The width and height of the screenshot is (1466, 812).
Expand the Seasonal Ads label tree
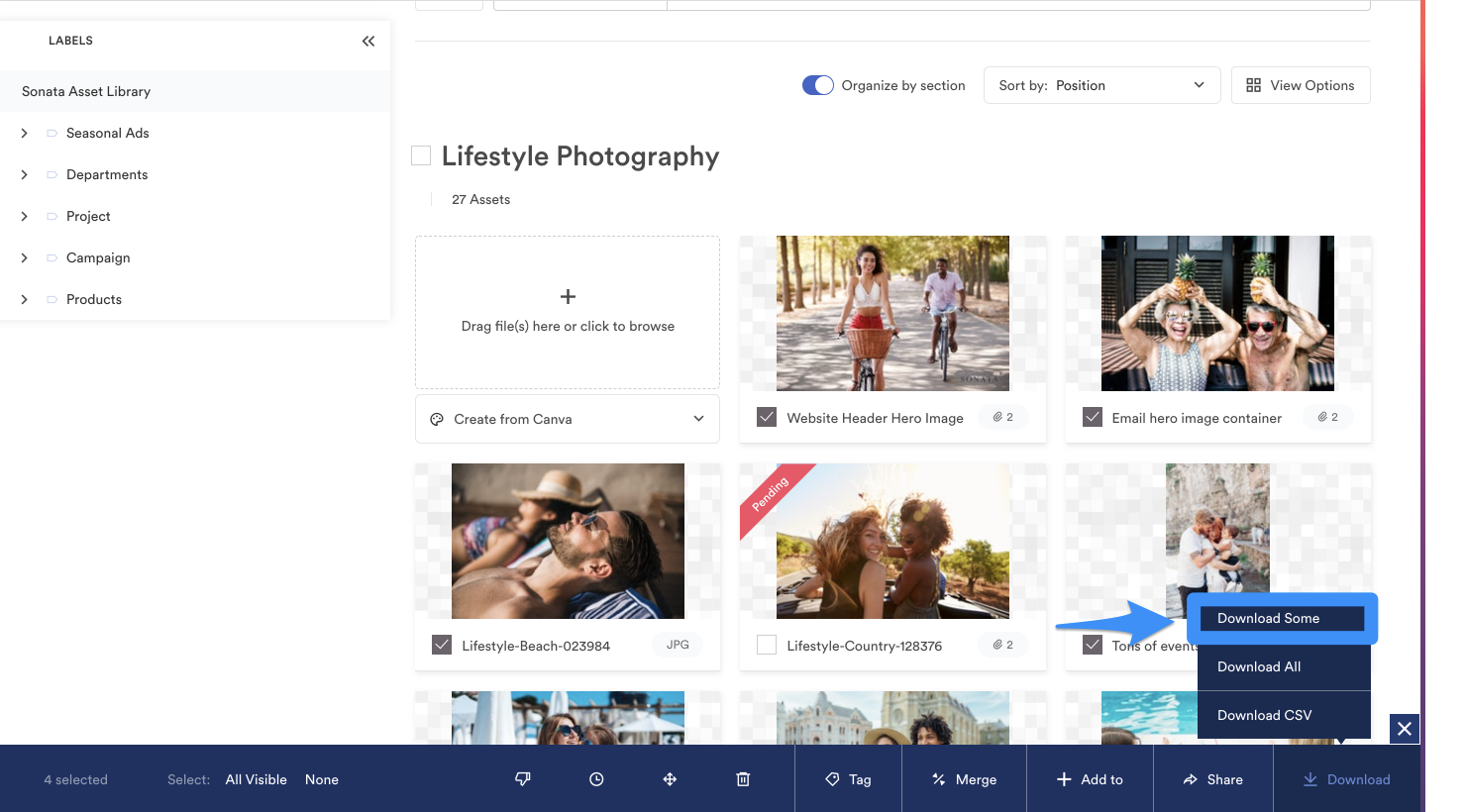(25, 133)
